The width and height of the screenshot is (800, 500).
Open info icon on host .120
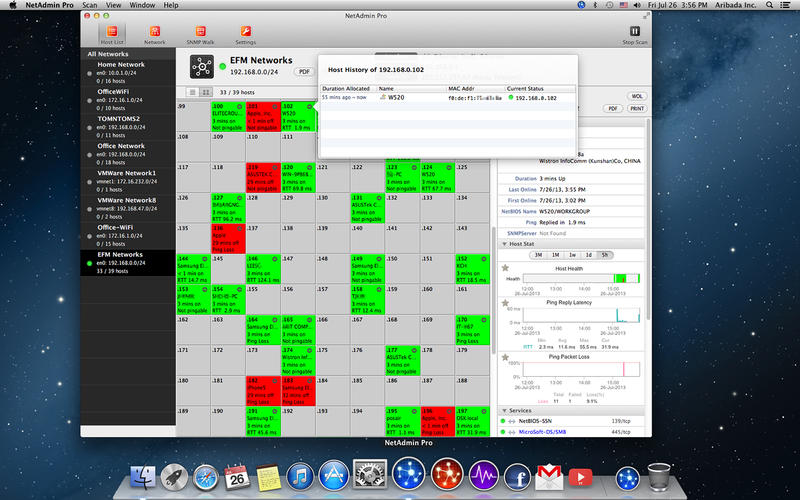[309, 167]
